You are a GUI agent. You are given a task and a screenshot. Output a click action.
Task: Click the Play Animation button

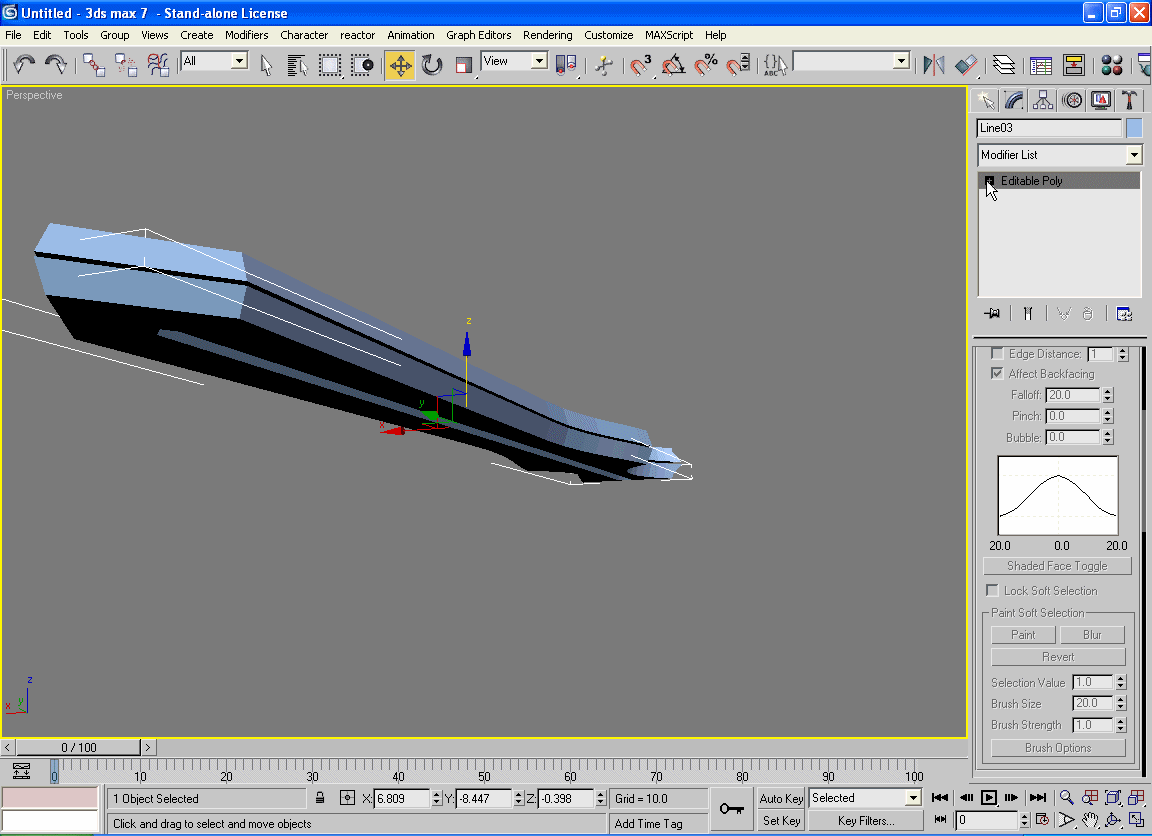(989, 797)
